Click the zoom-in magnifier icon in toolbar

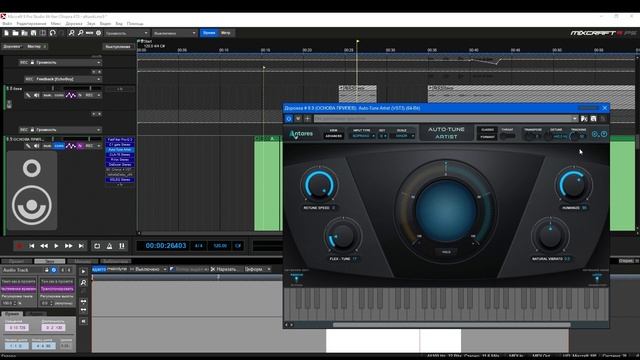[x=71, y=33]
